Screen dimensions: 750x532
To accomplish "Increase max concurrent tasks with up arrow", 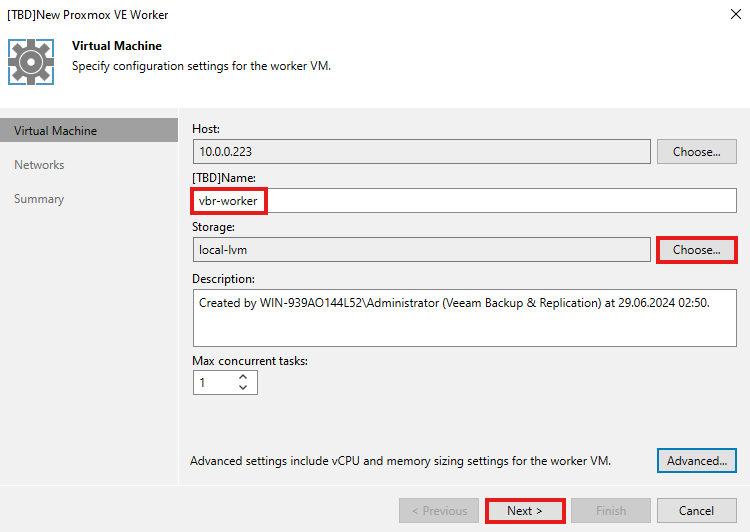I will [243, 377].
